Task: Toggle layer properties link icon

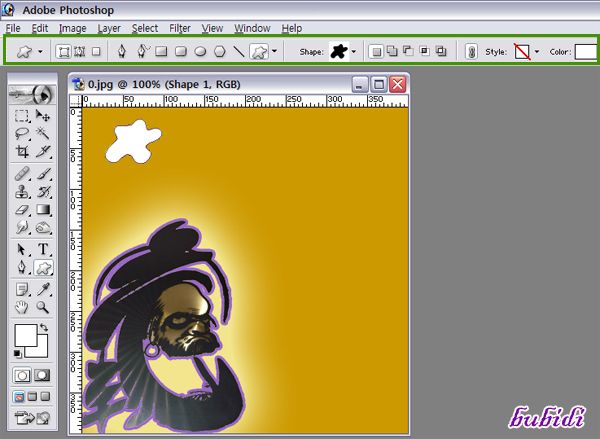Action: (471, 51)
